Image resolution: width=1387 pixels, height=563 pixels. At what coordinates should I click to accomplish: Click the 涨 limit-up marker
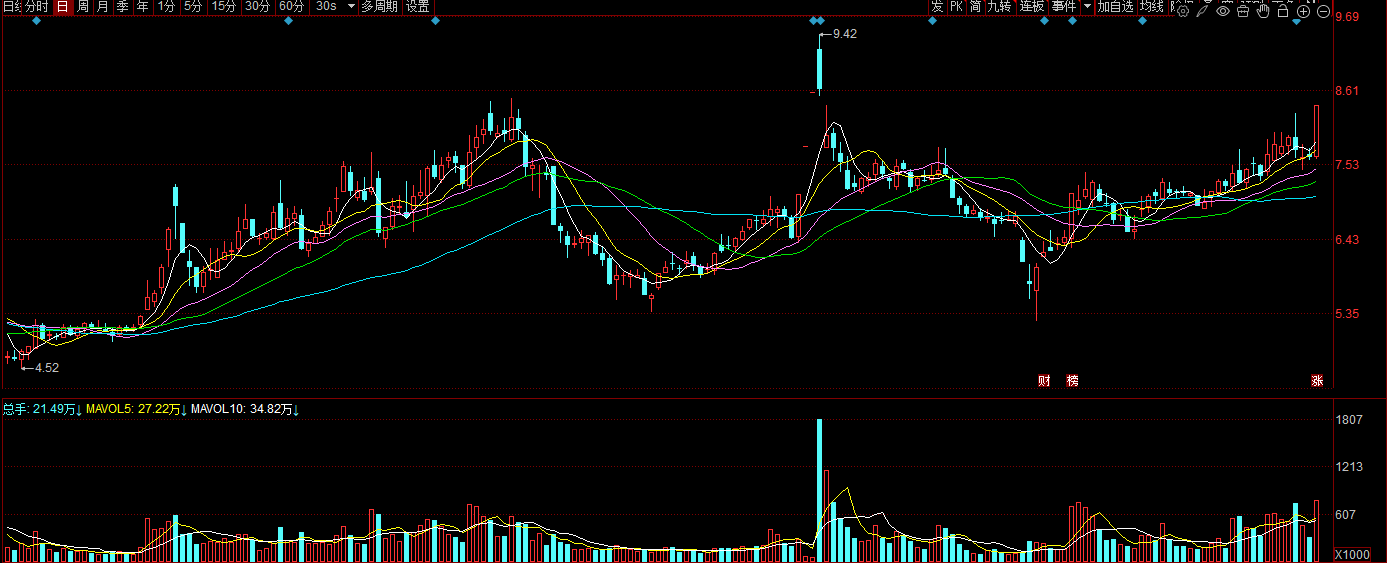click(1318, 380)
